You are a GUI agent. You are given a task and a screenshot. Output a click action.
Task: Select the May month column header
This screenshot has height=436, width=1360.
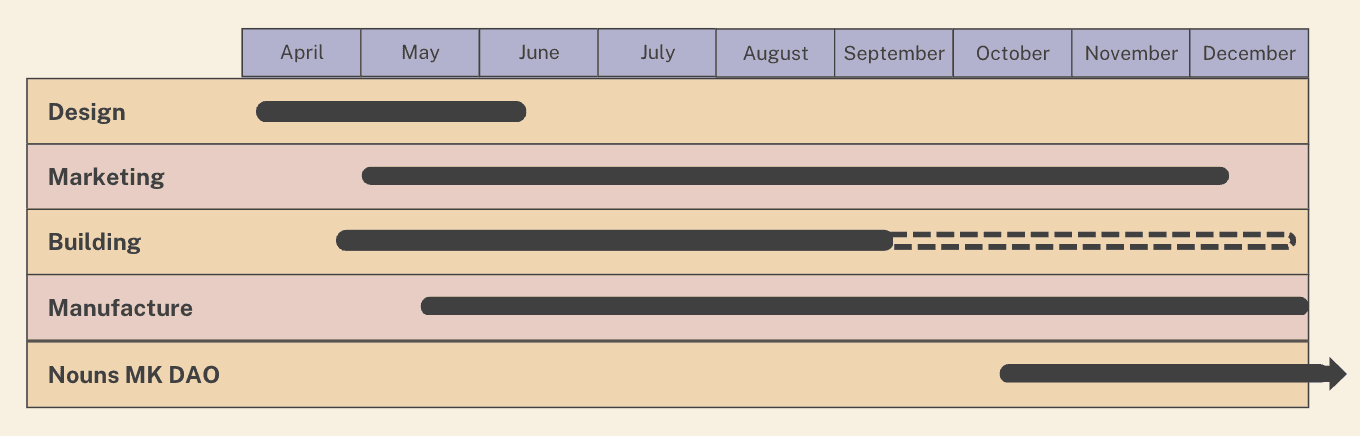pos(420,53)
